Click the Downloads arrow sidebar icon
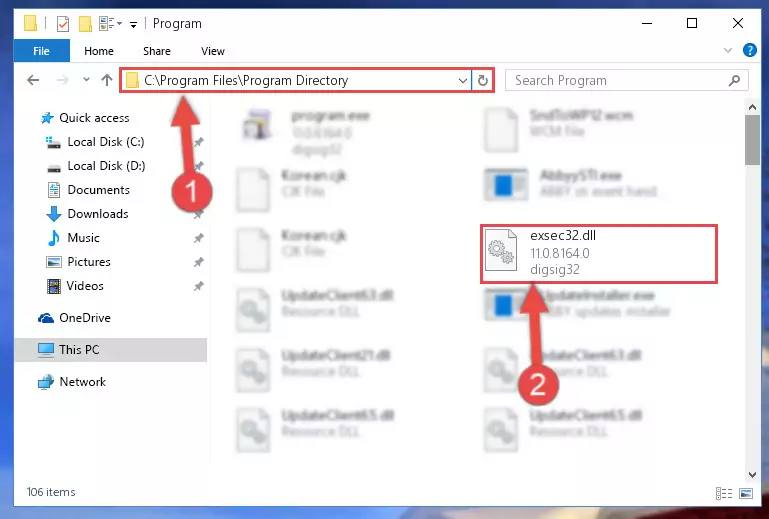This screenshot has width=769, height=519. (53, 214)
